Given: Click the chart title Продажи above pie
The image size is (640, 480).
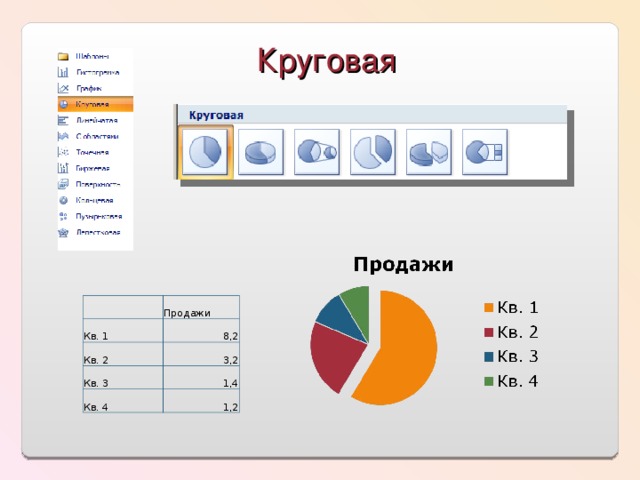Looking at the screenshot, I should coord(403,264).
